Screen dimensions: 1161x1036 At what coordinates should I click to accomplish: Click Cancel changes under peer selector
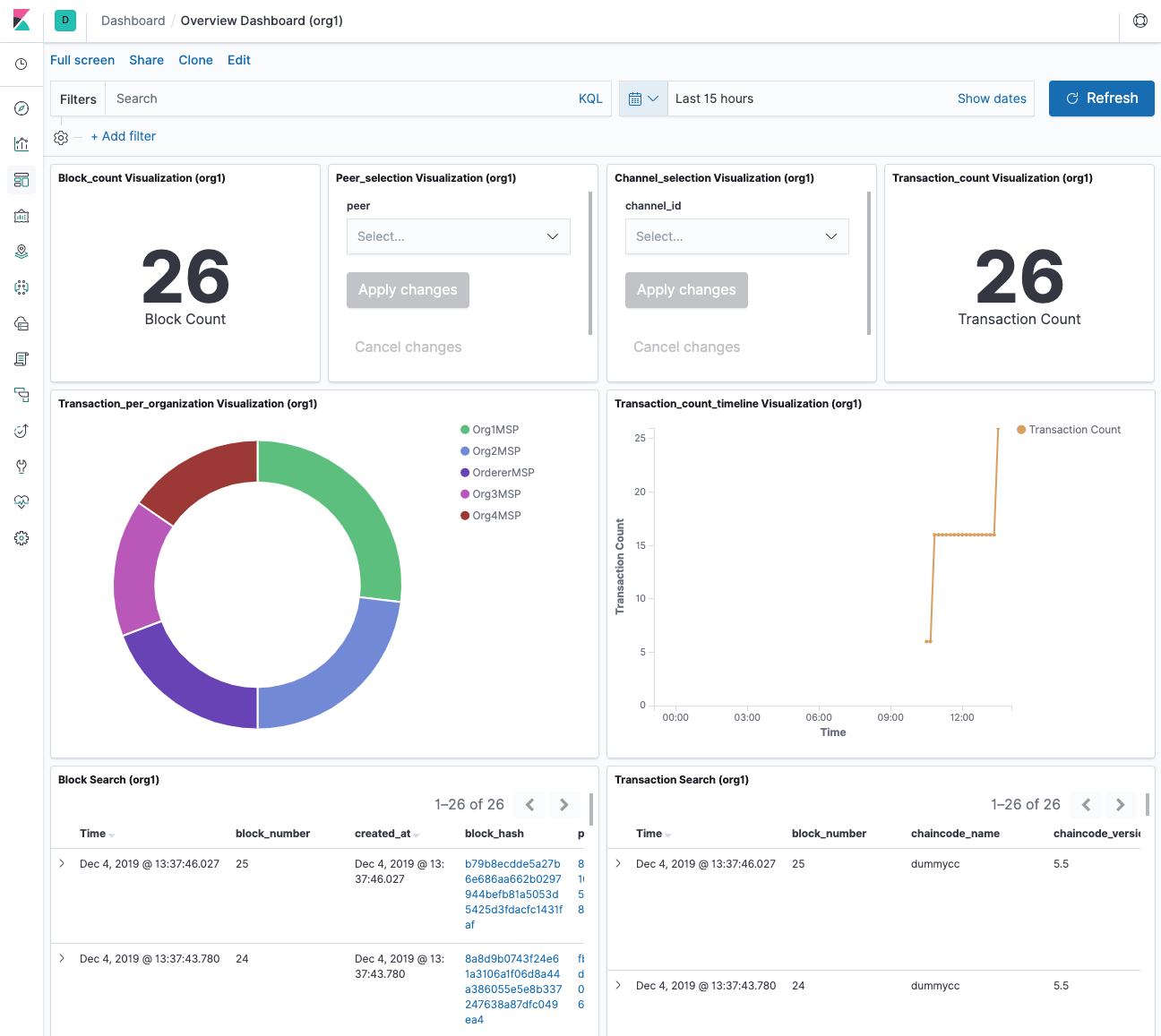(x=408, y=347)
